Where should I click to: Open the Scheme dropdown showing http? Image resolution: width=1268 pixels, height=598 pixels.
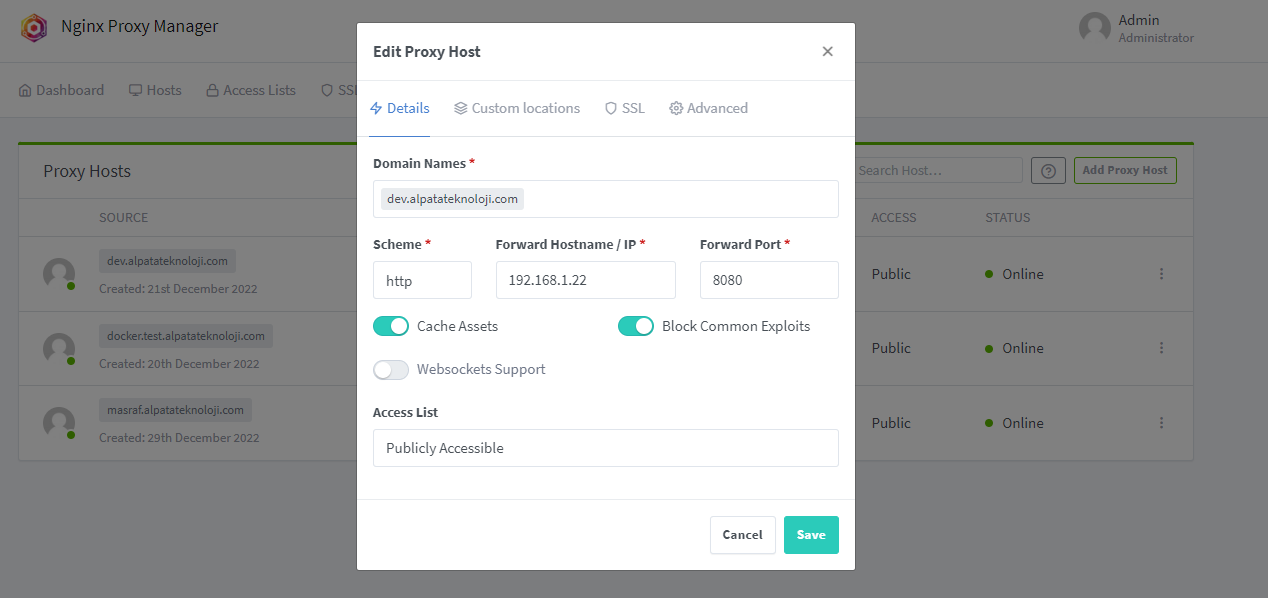pos(422,281)
